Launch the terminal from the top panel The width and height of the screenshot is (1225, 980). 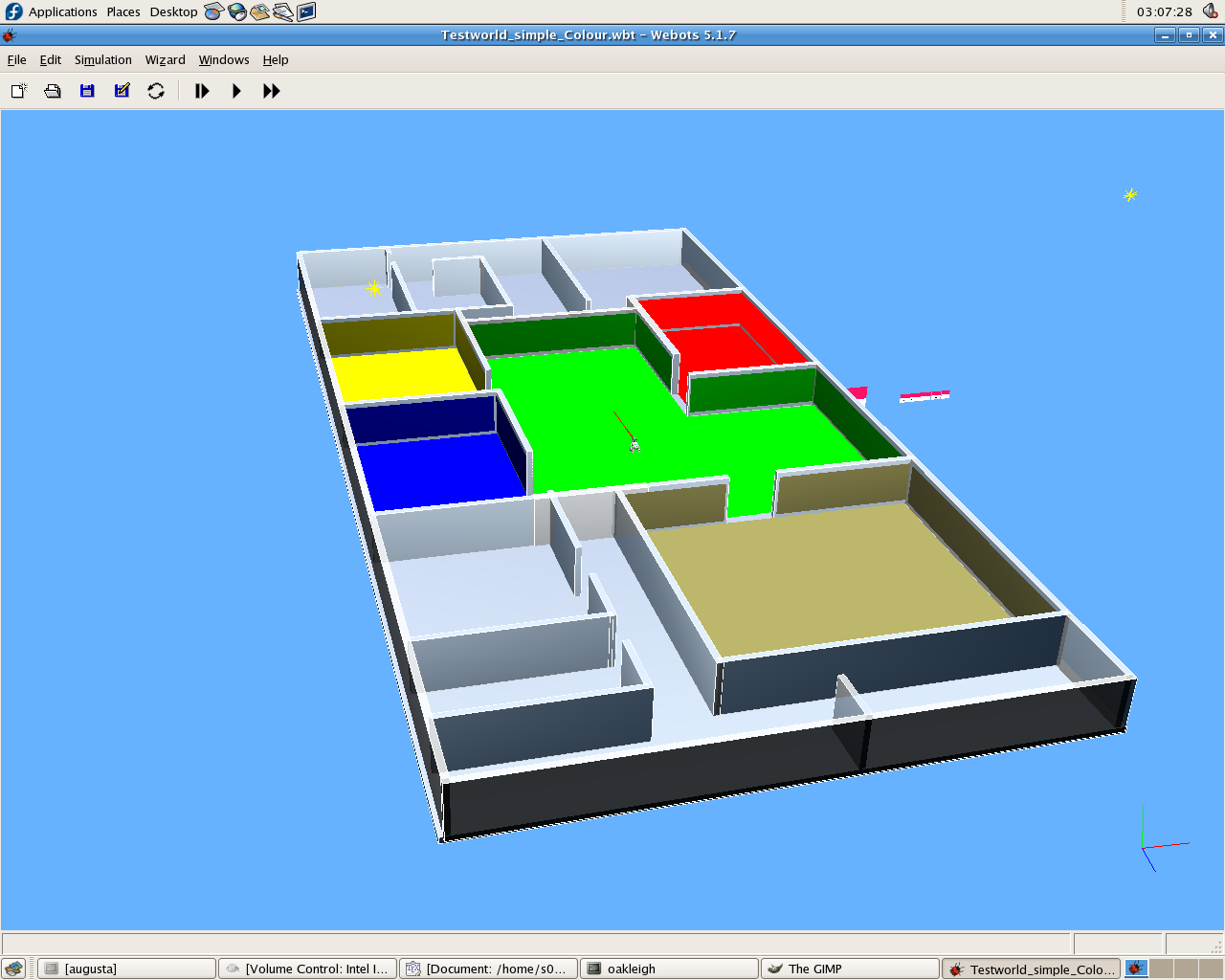pos(306,11)
